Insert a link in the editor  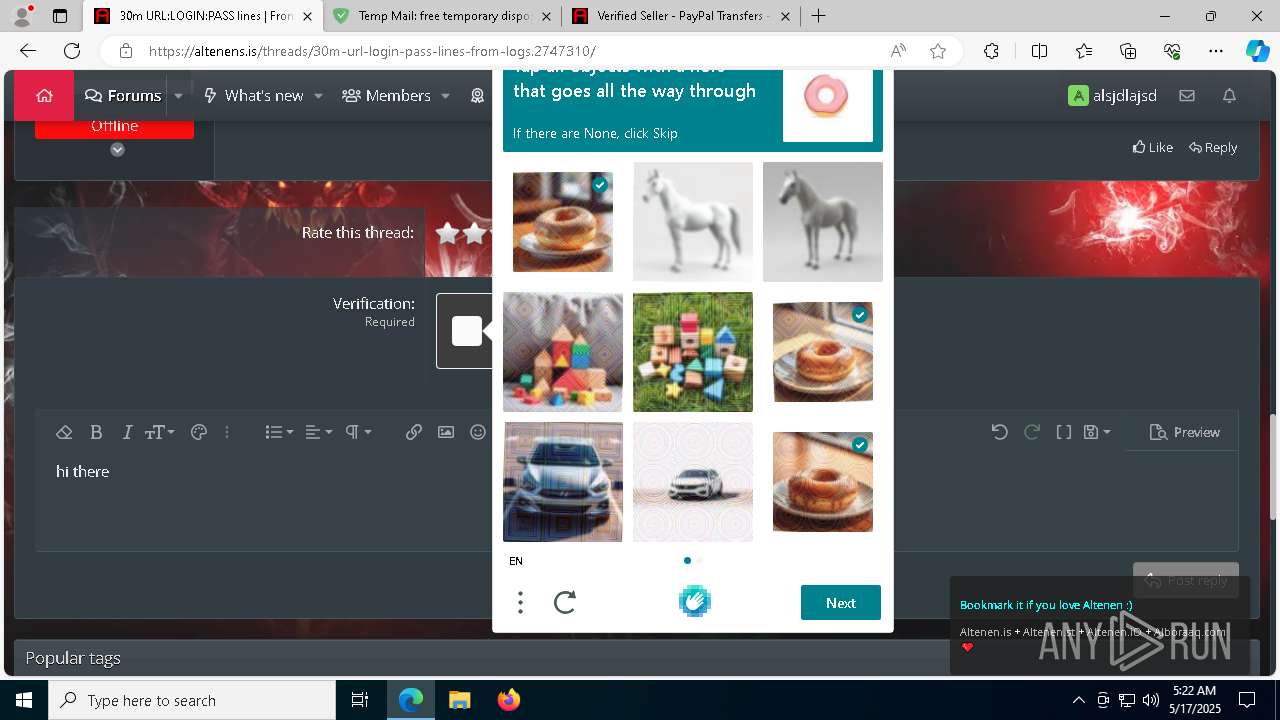(x=413, y=432)
